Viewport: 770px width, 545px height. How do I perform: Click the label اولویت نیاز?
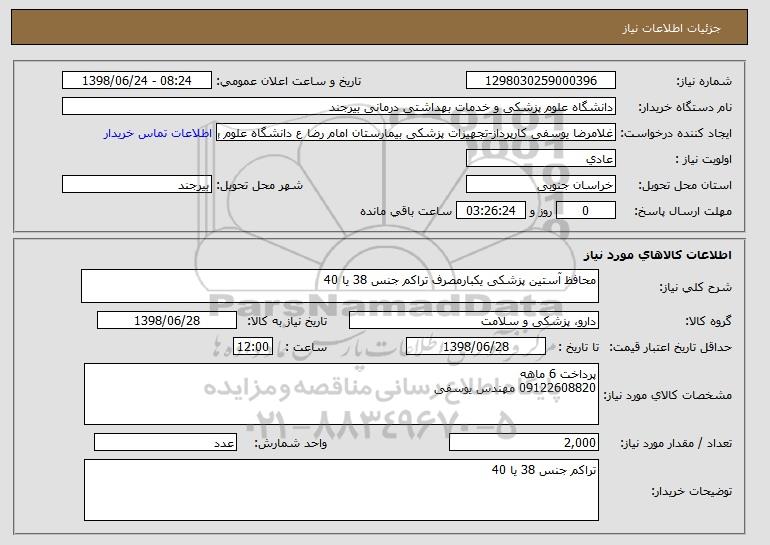pyautogui.click(x=704, y=160)
